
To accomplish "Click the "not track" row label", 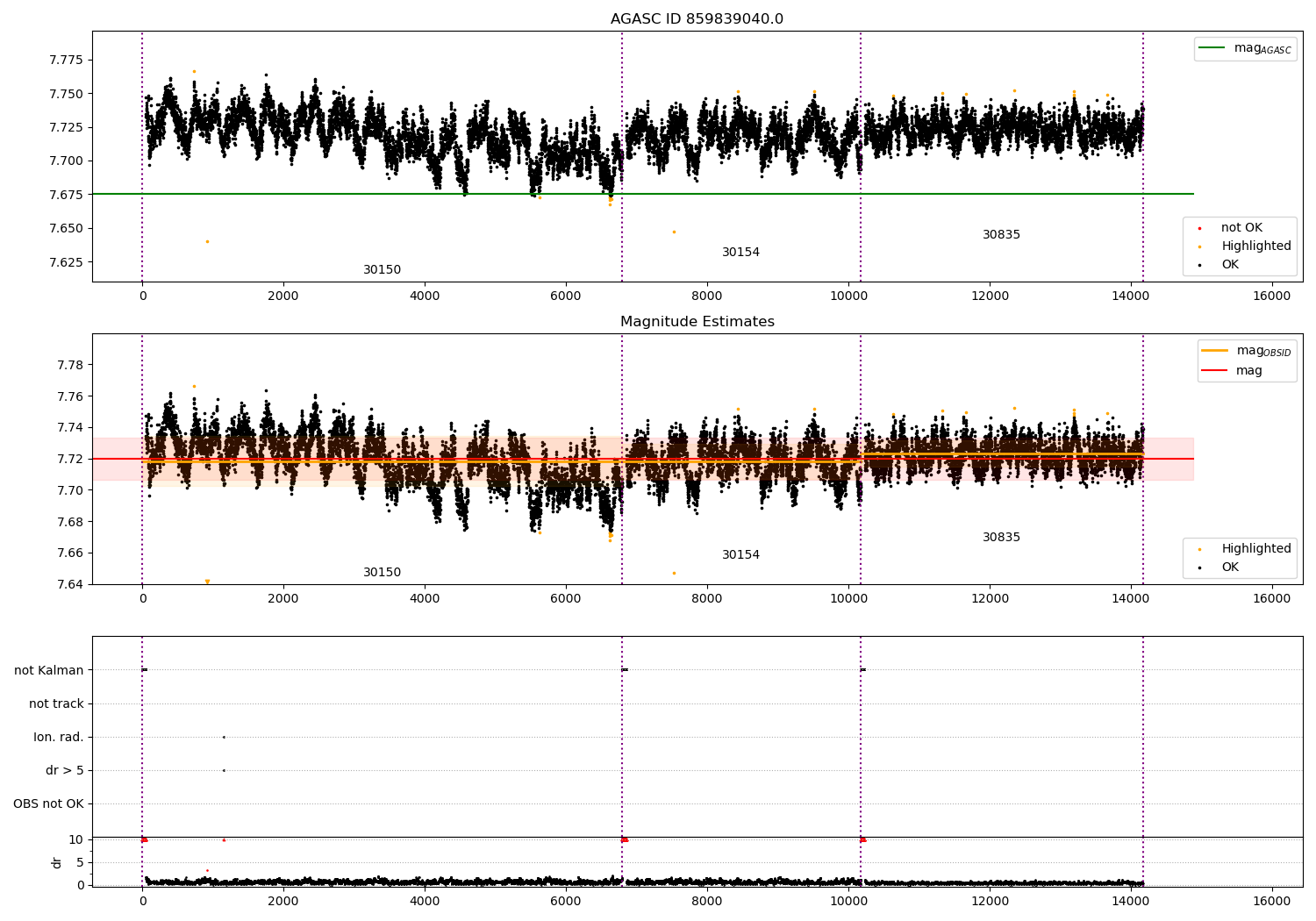I will pos(56,703).
